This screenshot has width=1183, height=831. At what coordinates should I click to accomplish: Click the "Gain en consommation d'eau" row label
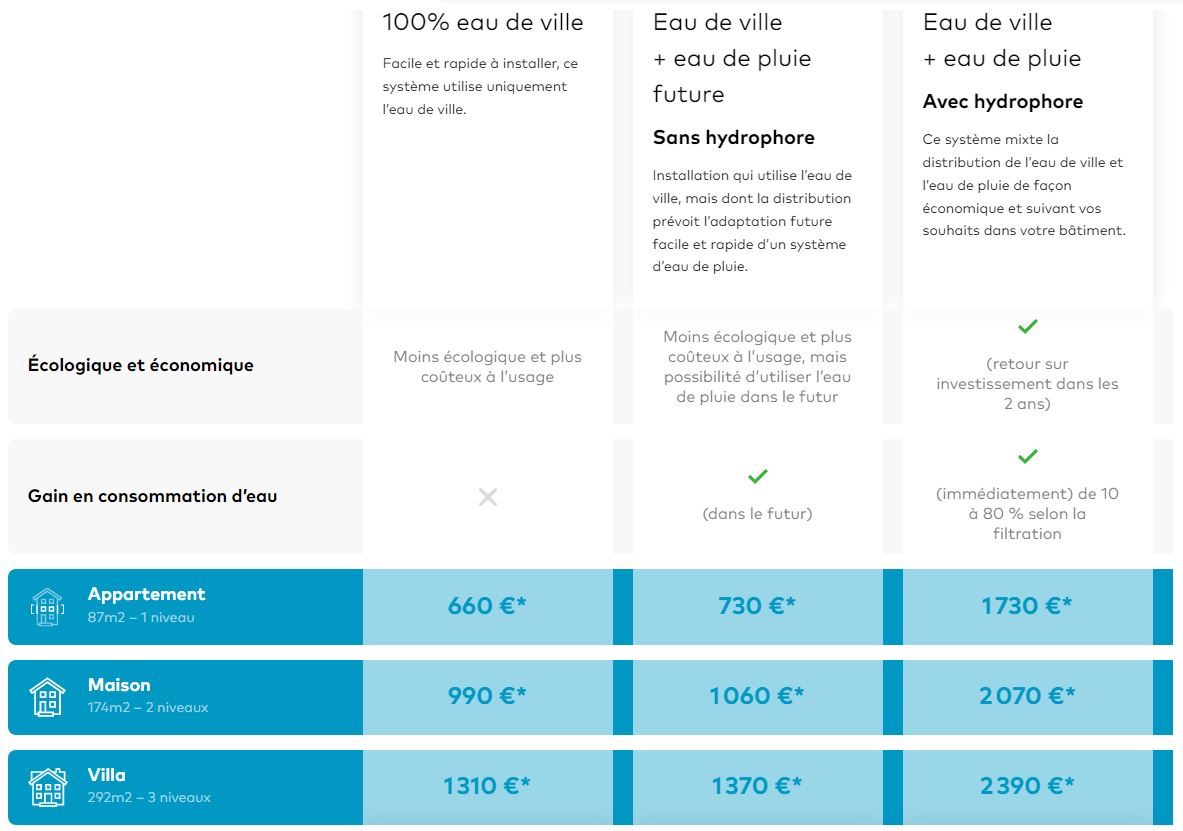click(153, 496)
